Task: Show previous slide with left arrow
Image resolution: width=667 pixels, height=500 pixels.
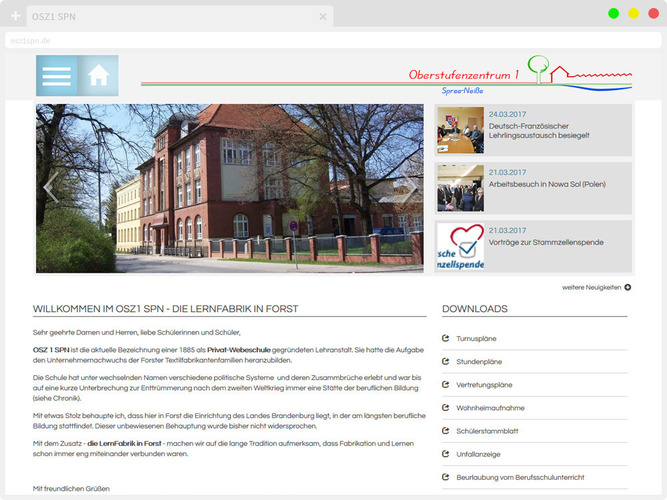Action: coord(50,189)
